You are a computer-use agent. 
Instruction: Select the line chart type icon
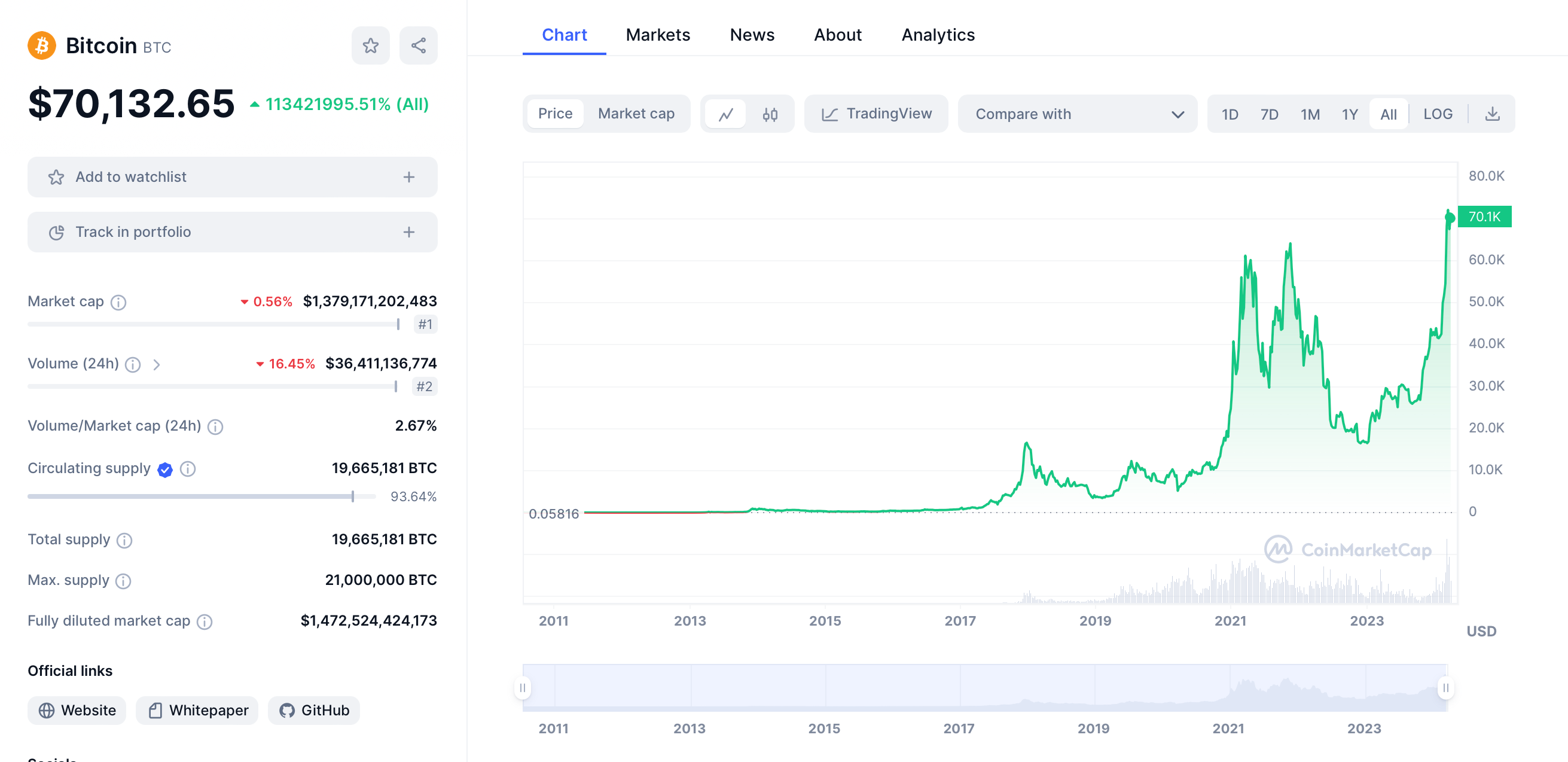point(725,114)
